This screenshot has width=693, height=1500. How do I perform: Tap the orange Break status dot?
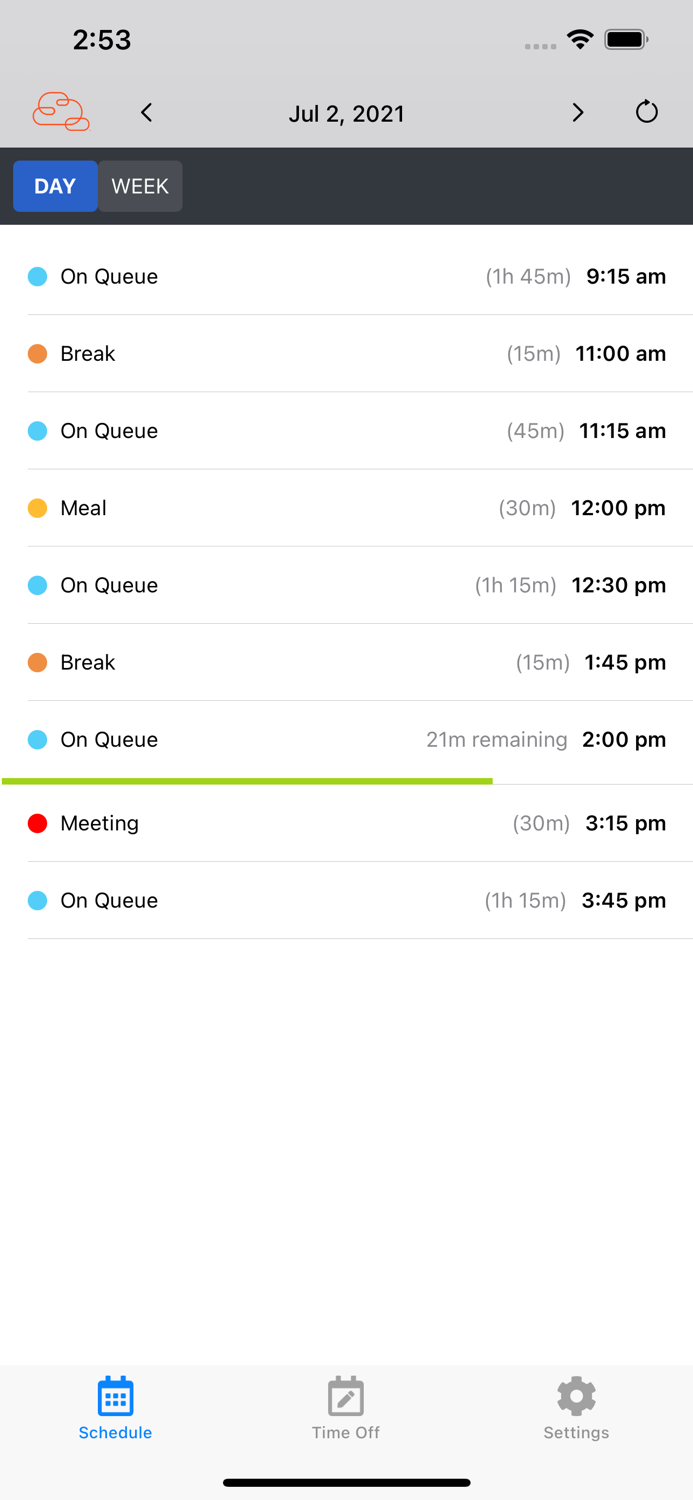pyautogui.click(x=37, y=353)
